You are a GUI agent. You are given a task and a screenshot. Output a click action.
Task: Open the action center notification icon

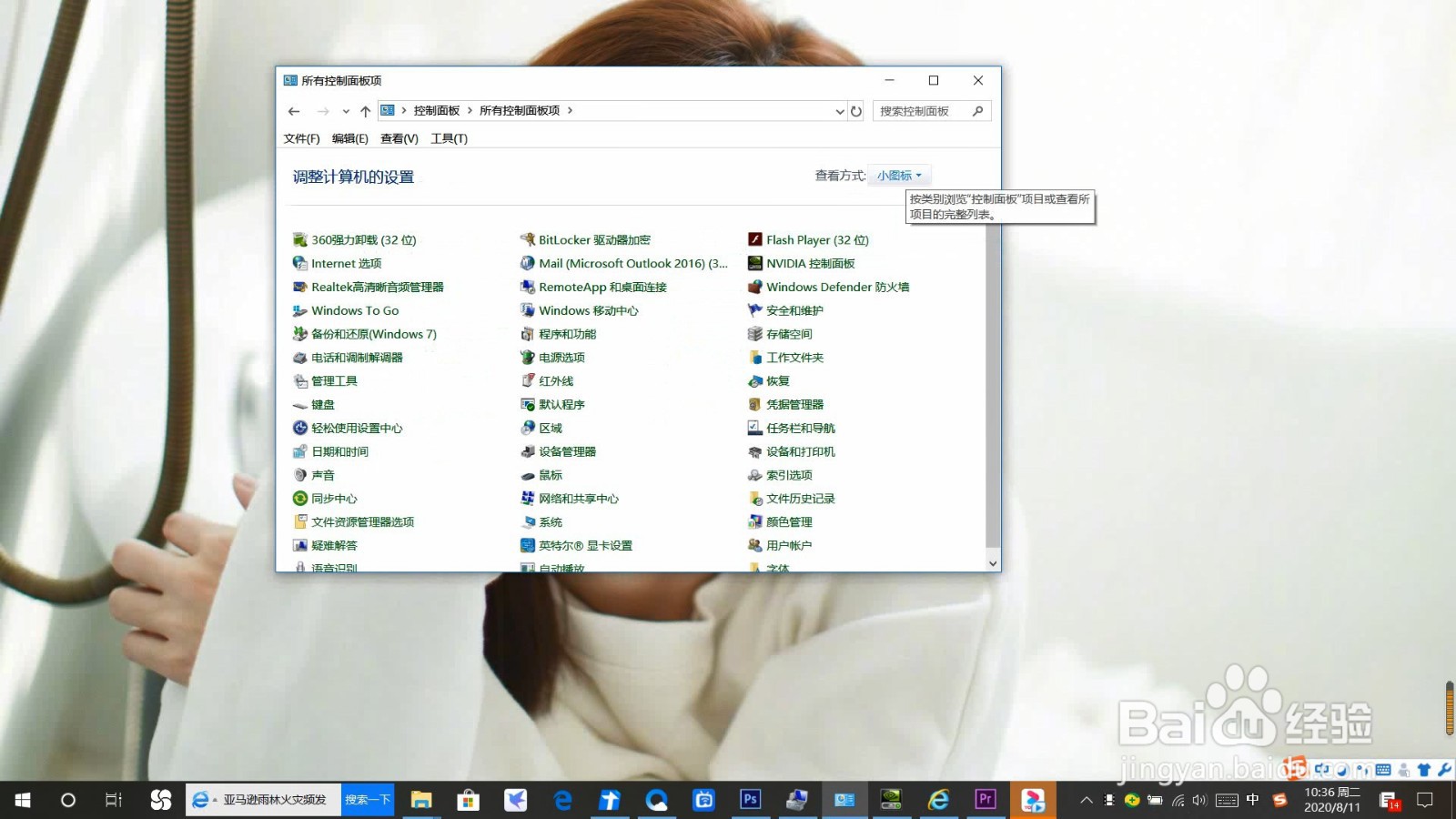tap(1425, 800)
